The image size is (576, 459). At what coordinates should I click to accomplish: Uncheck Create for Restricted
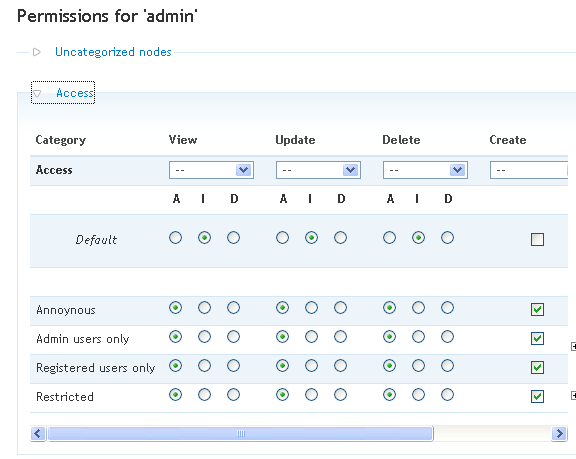537,396
